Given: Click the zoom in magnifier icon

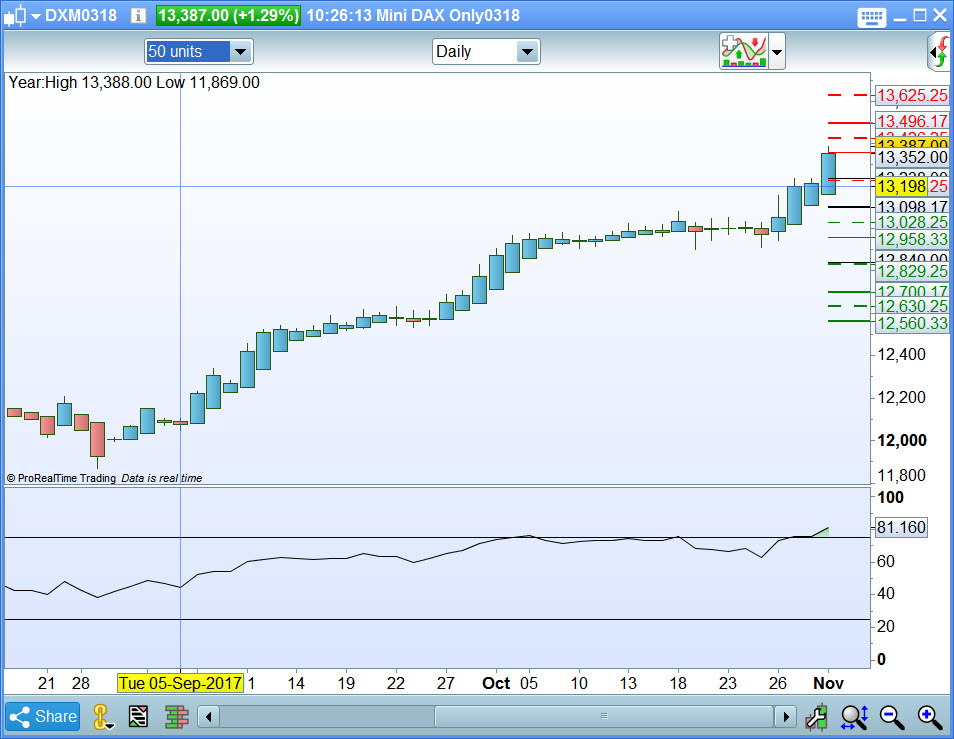Looking at the screenshot, I should click(x=930, y=716).
